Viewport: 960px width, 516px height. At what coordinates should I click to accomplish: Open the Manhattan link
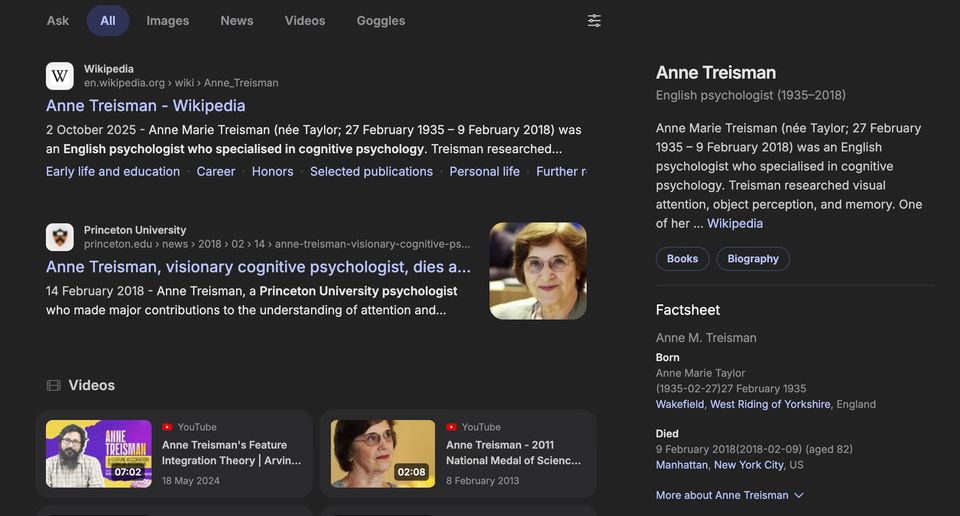pos(681,465)
